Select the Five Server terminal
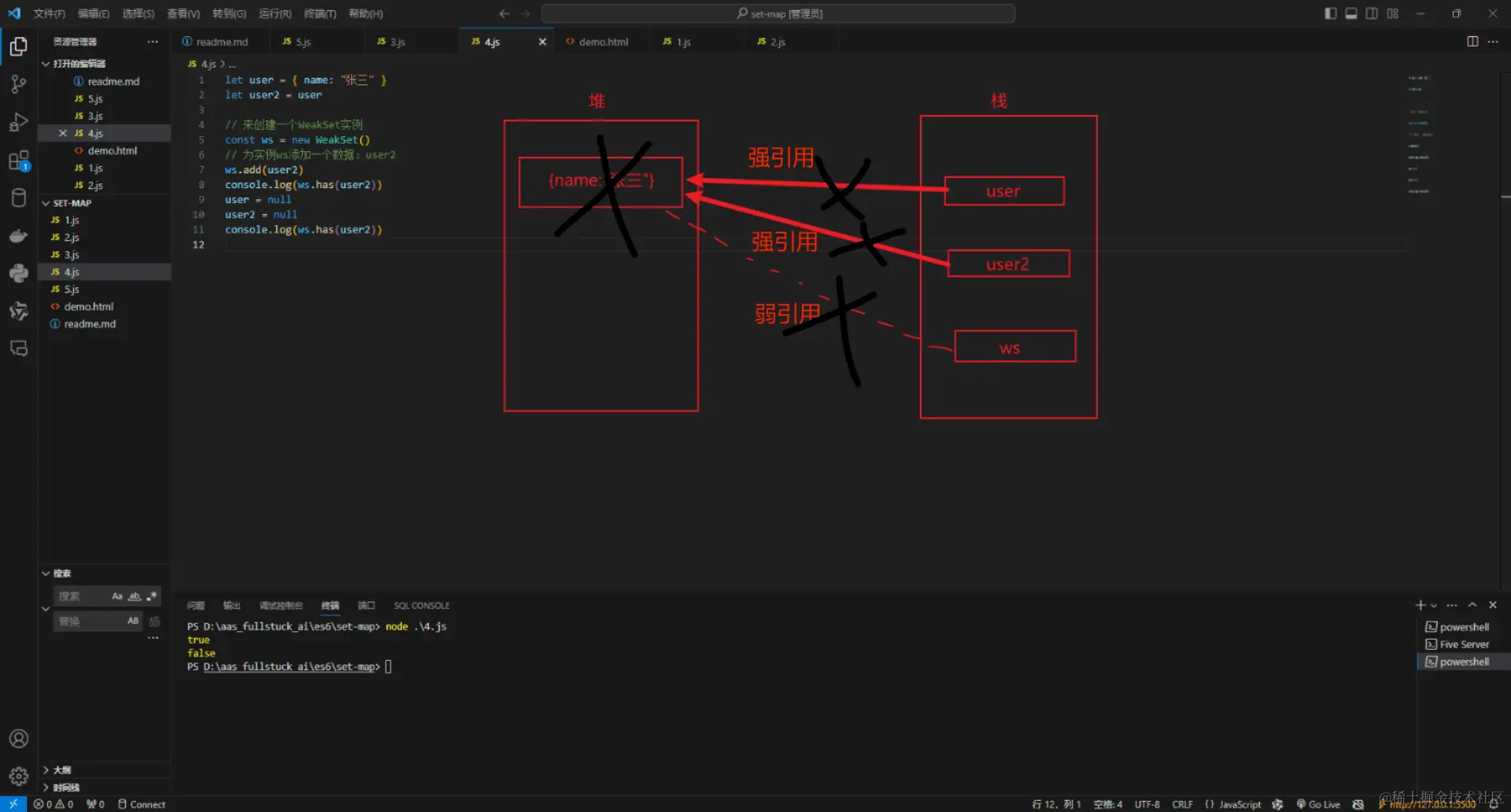Image resolution: width=1511 pixels, height=812 pixels. (1464, 644)
